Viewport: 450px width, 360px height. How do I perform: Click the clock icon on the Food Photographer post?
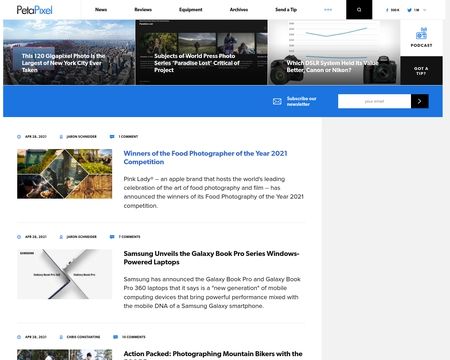pos(19,137)
